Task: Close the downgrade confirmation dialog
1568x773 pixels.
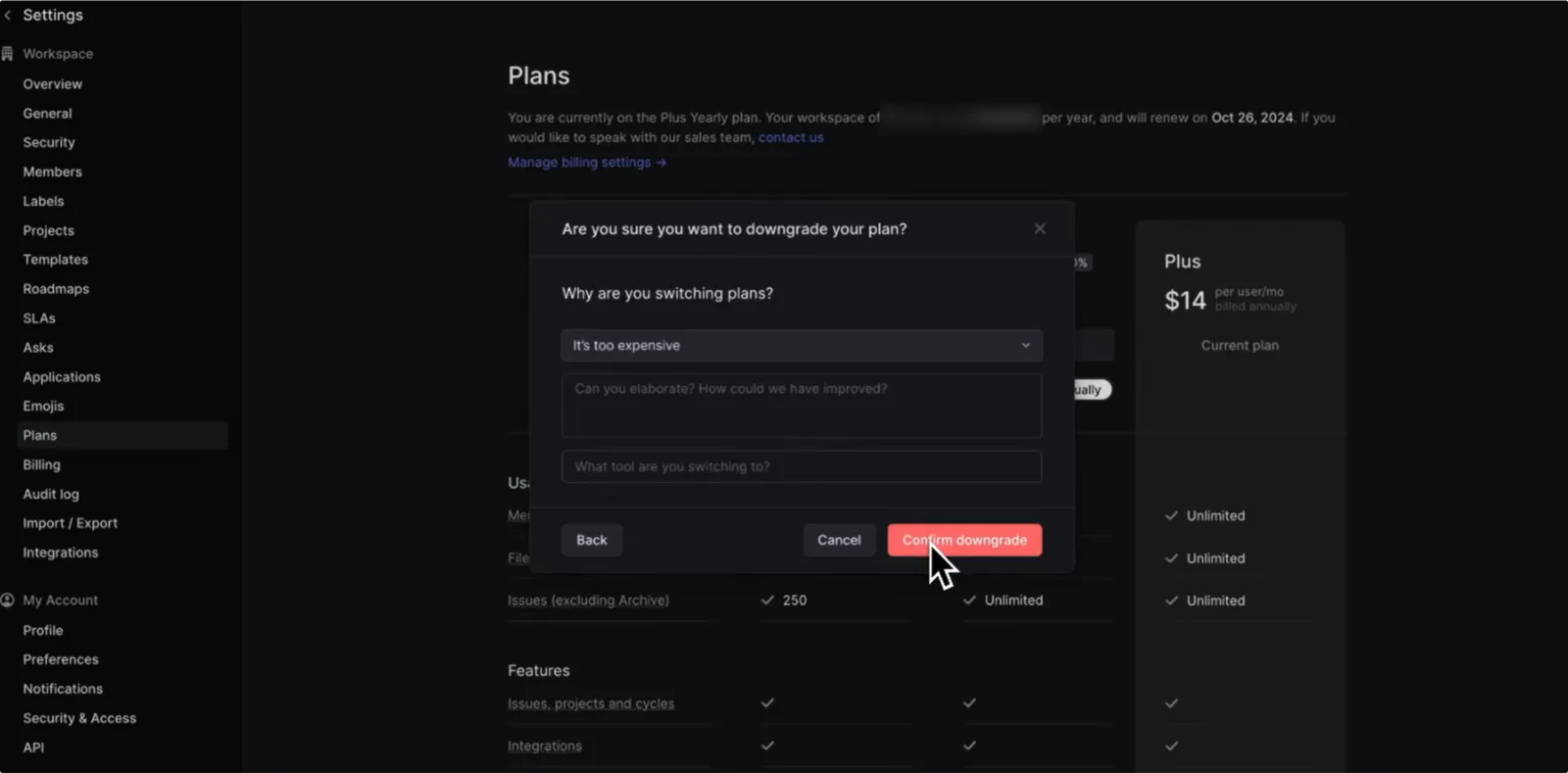Action: 1040,228
